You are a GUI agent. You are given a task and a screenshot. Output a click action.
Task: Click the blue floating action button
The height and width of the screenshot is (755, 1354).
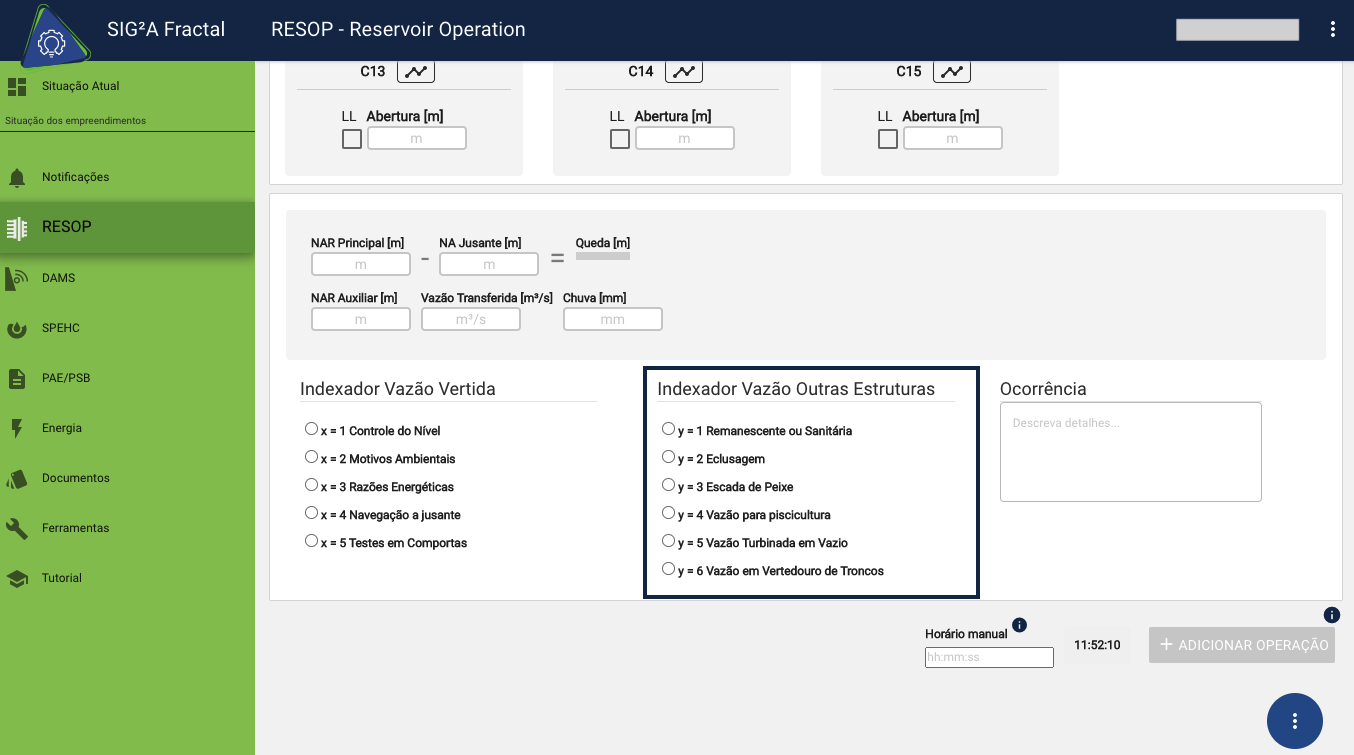coord(1294,720)
